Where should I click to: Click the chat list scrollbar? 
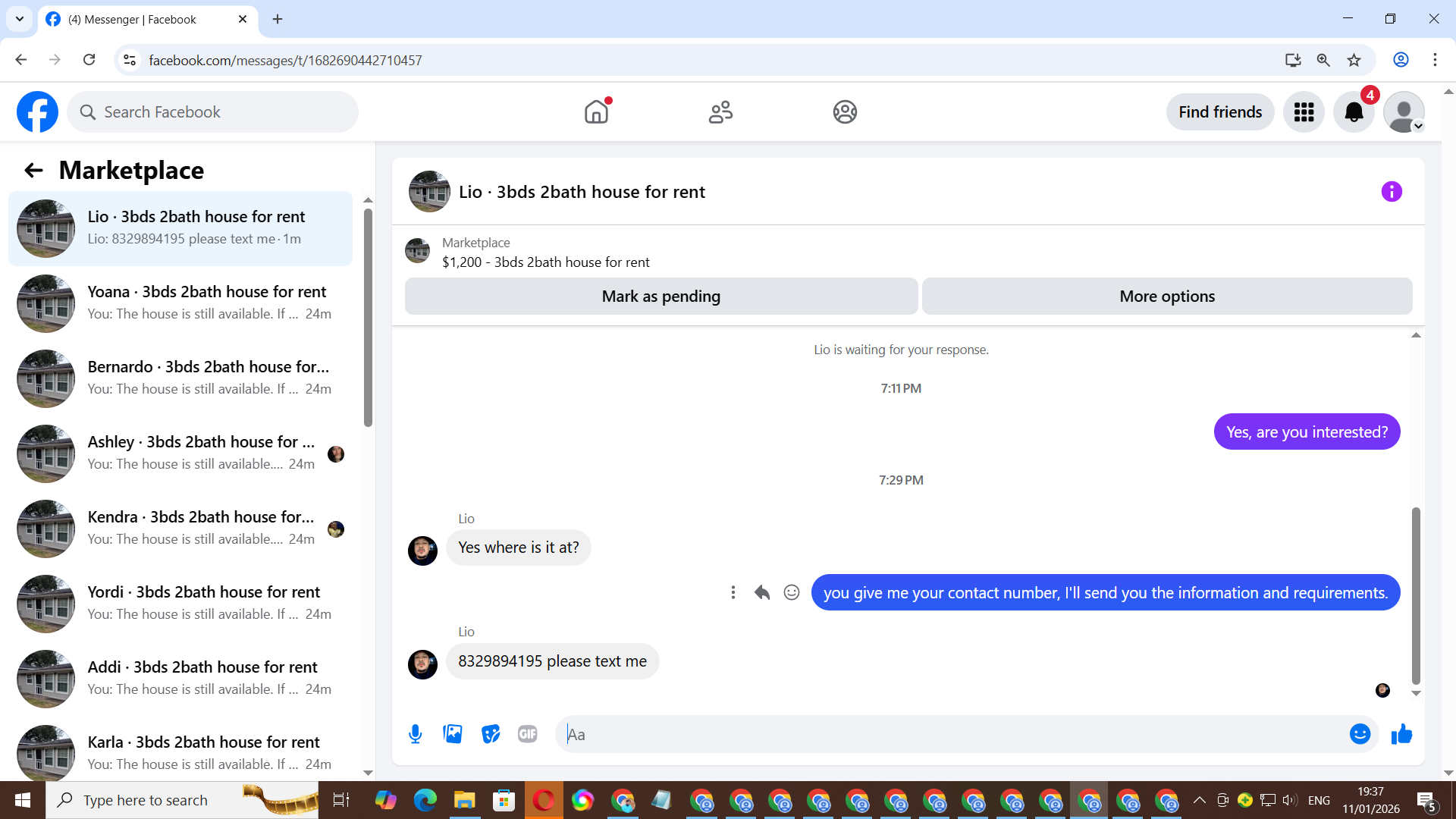tap(369, 318)
